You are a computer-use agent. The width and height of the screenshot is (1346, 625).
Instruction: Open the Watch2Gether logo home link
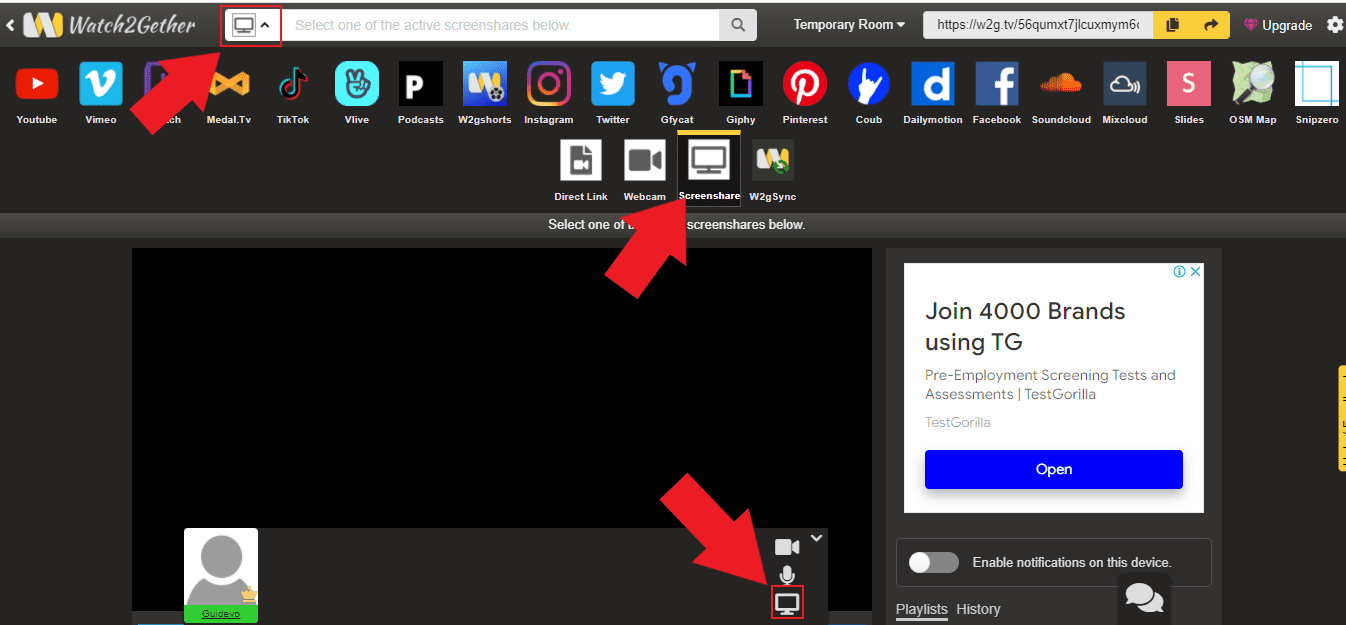(x=110, y=25)
